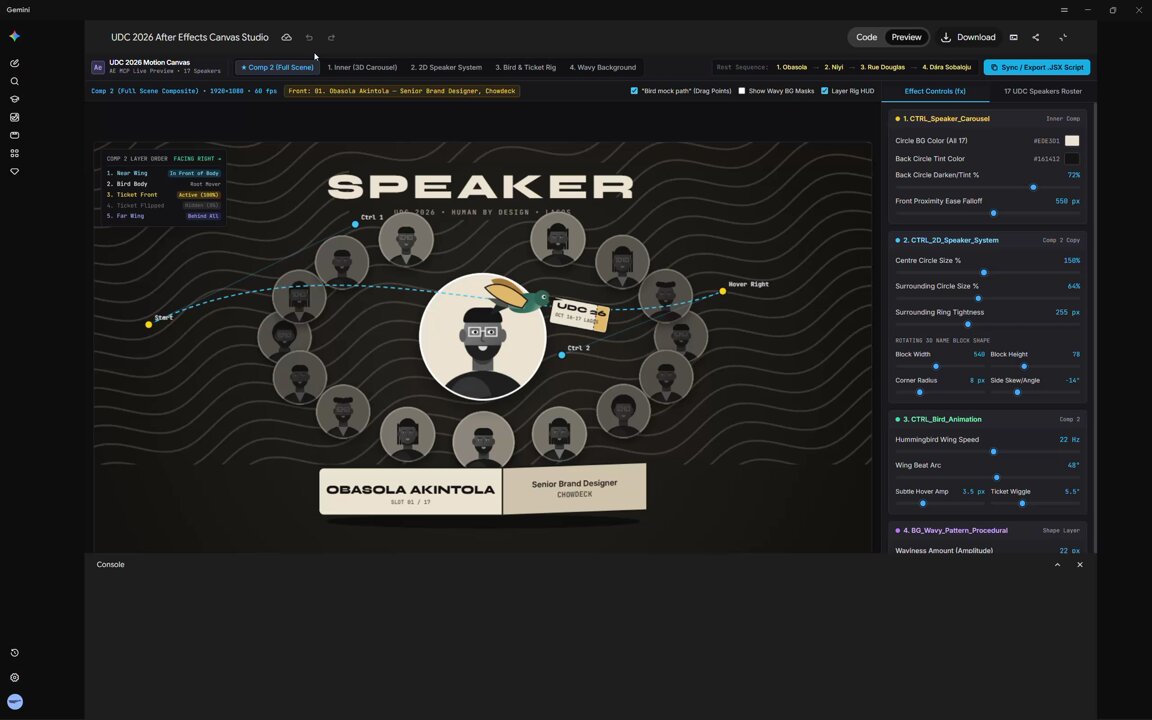
Task: Click the 1. CTRL_Speaker_Carousel section header
Action: pos(987,118)
